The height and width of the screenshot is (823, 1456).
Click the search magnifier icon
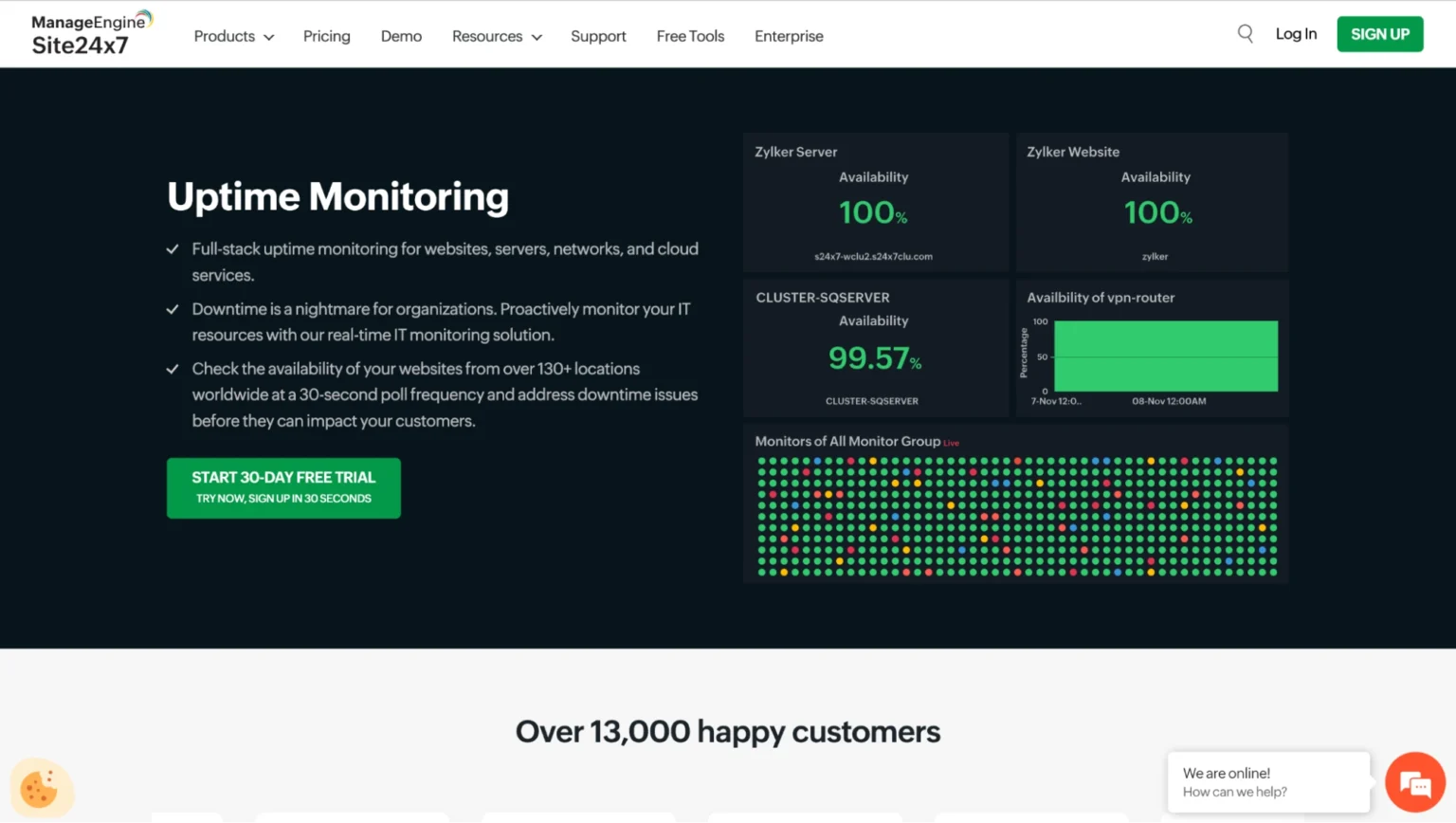point(1246,34)
